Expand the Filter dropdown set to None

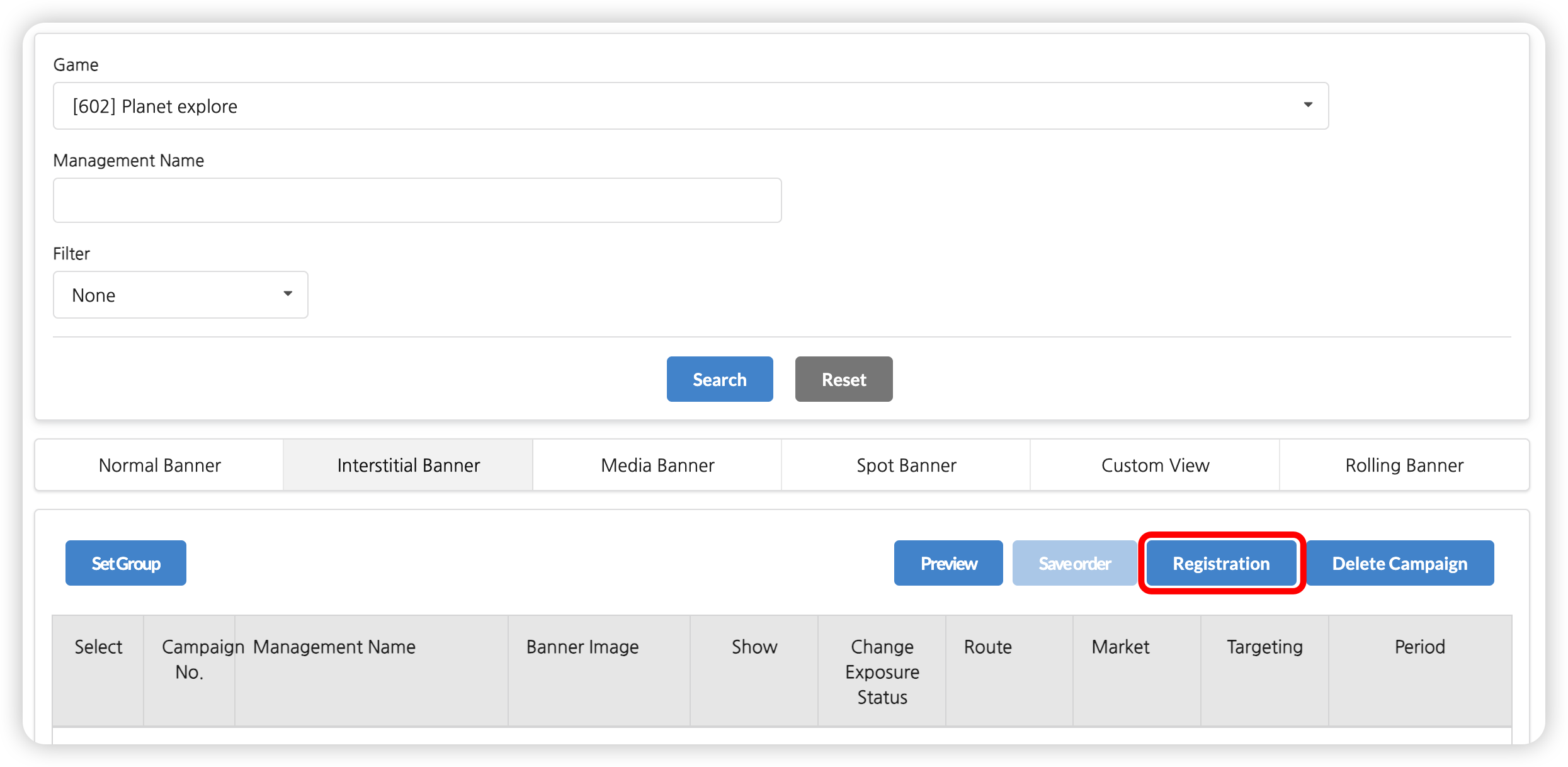(180, 295)
